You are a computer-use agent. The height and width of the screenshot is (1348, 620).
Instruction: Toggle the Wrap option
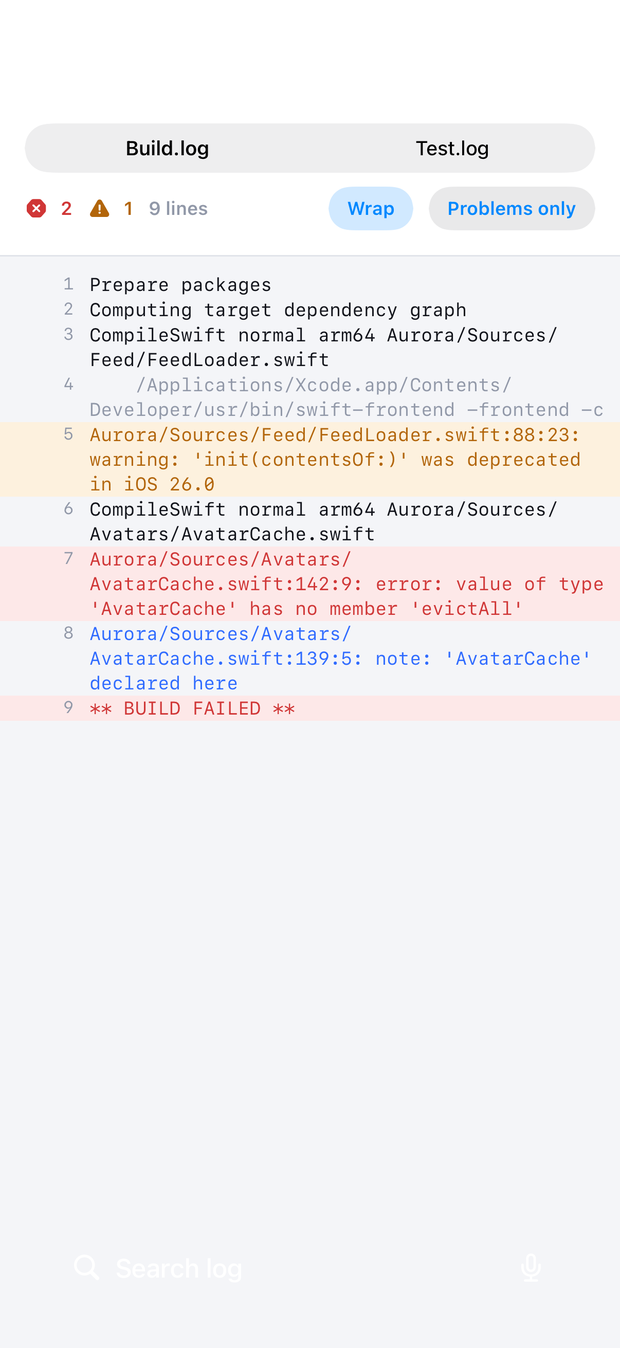tap(371, 208)
